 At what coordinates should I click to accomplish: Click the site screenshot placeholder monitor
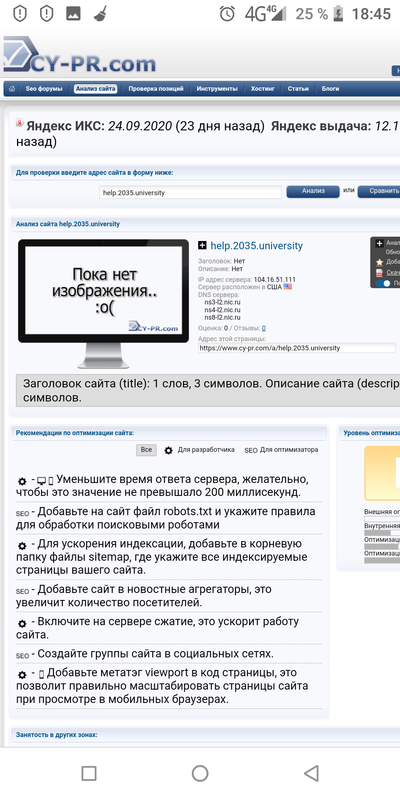(104, 304)
